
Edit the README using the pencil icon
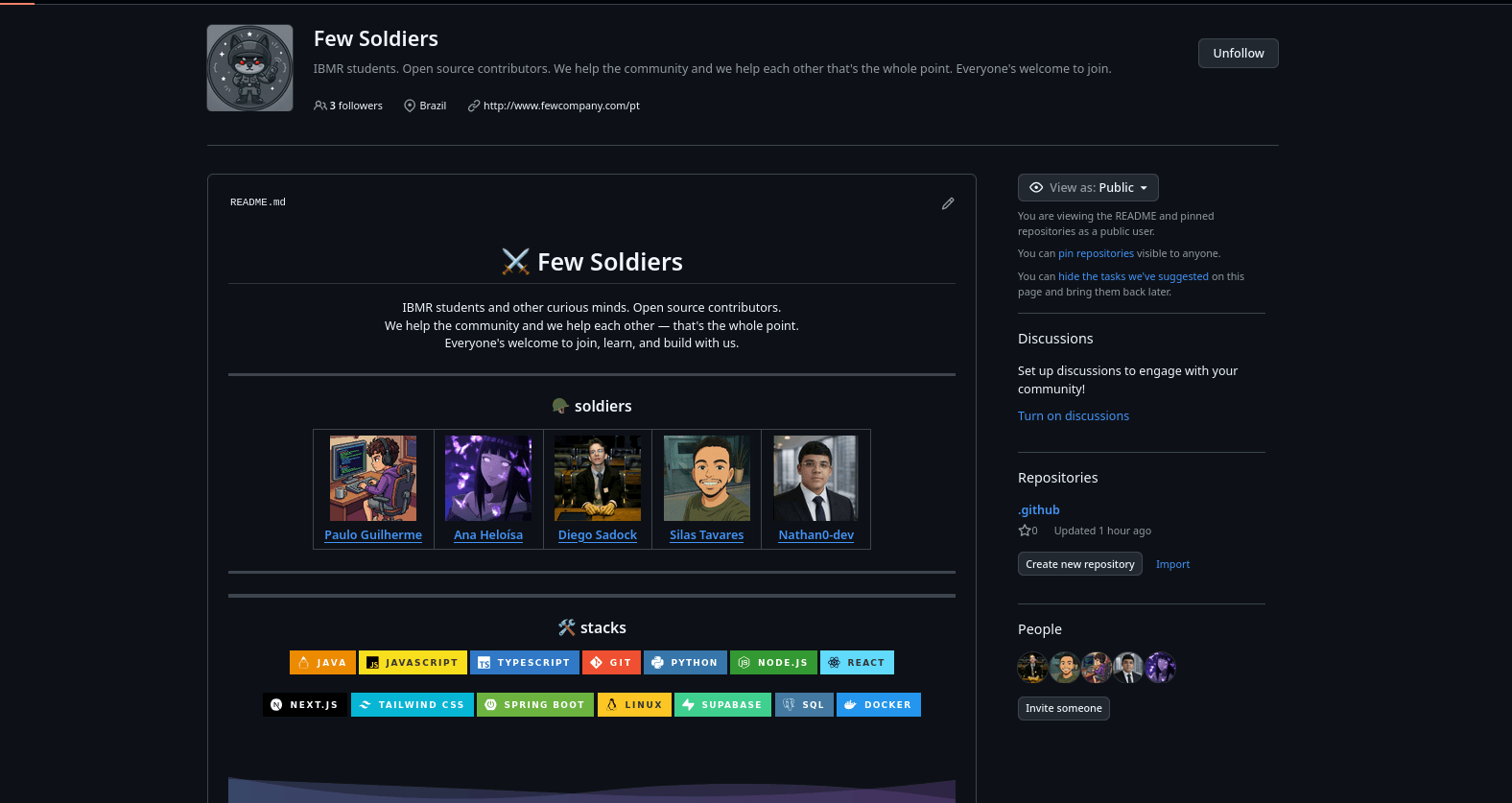948,203
